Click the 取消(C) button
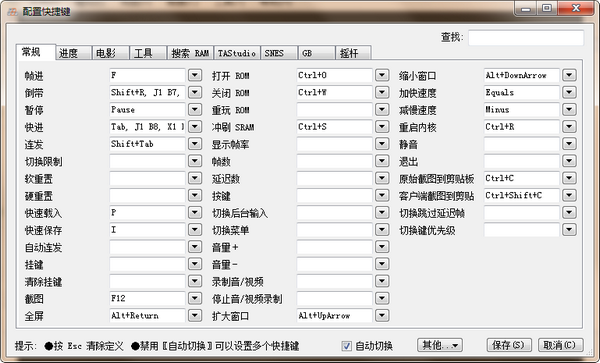This screenshot has width=600, height=363. click(560, 345)
